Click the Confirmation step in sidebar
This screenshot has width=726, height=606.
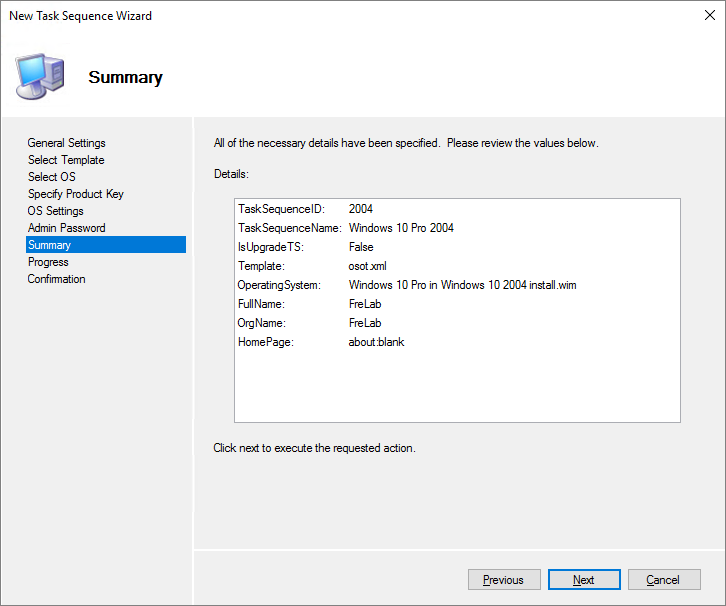pyautogui.click(x=57, y=279)
